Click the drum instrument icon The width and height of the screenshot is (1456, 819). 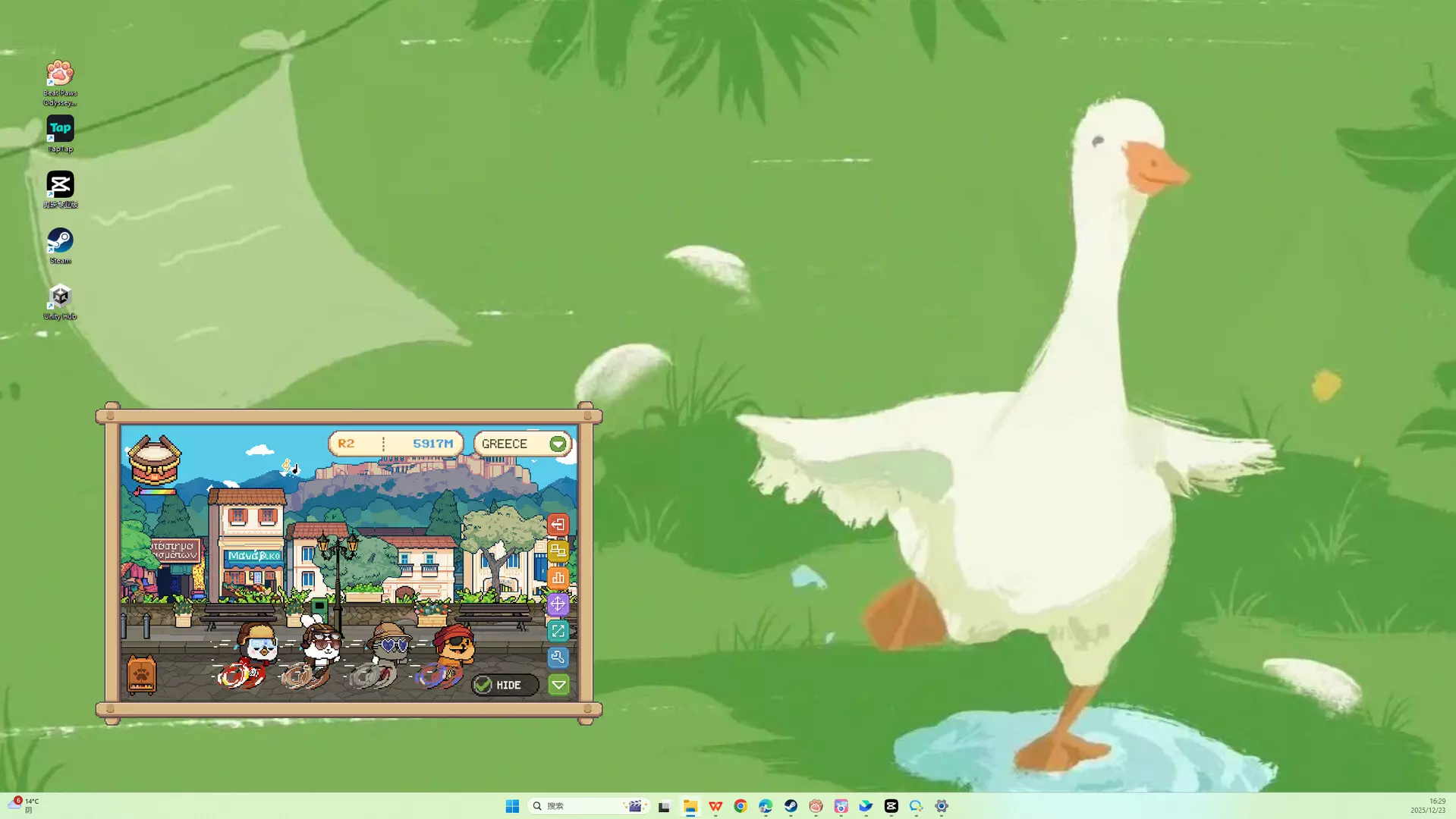(155, 460)
